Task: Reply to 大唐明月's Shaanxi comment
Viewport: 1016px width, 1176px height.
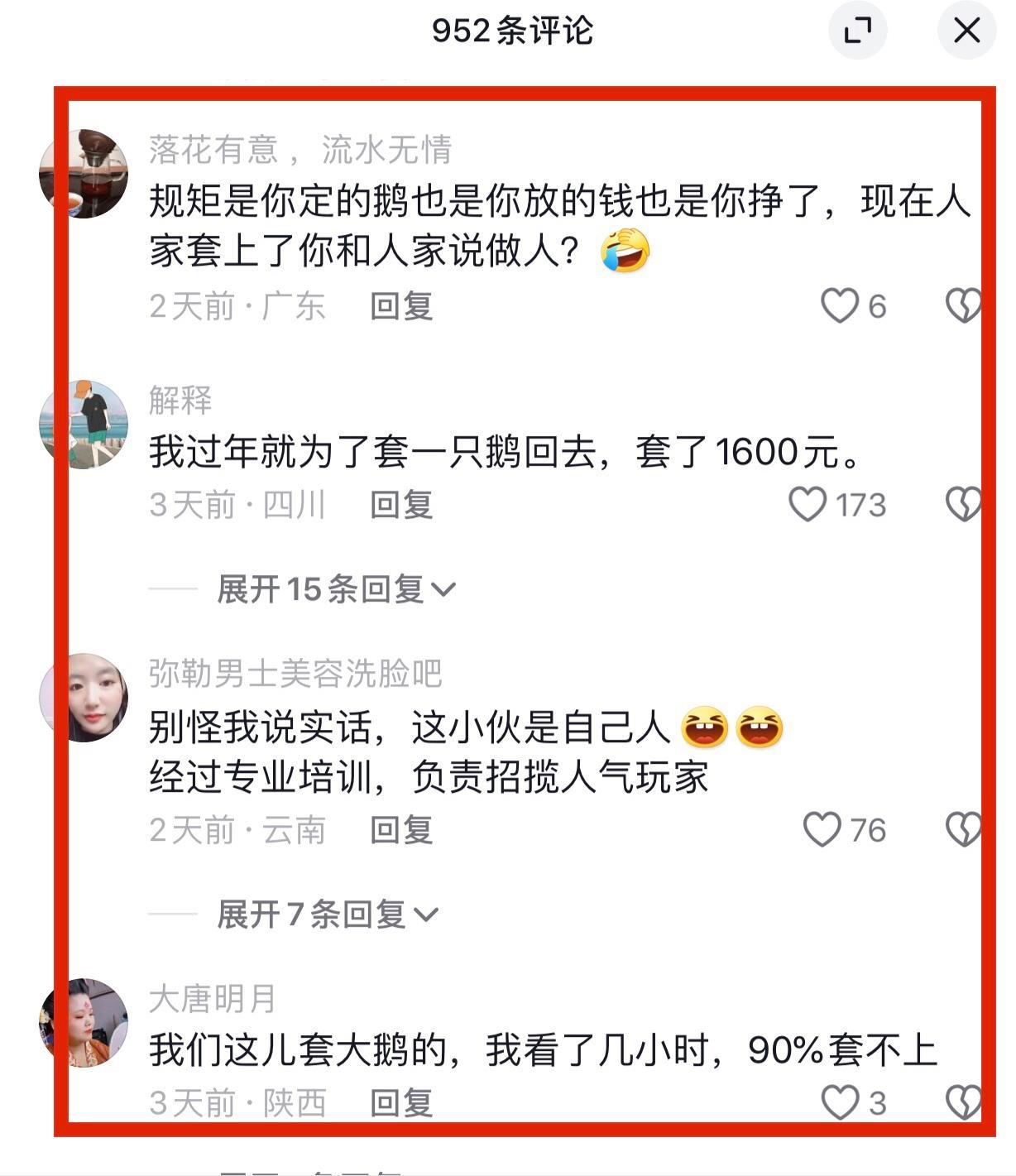Action: pyautogui.click(x=401, y=1102)
